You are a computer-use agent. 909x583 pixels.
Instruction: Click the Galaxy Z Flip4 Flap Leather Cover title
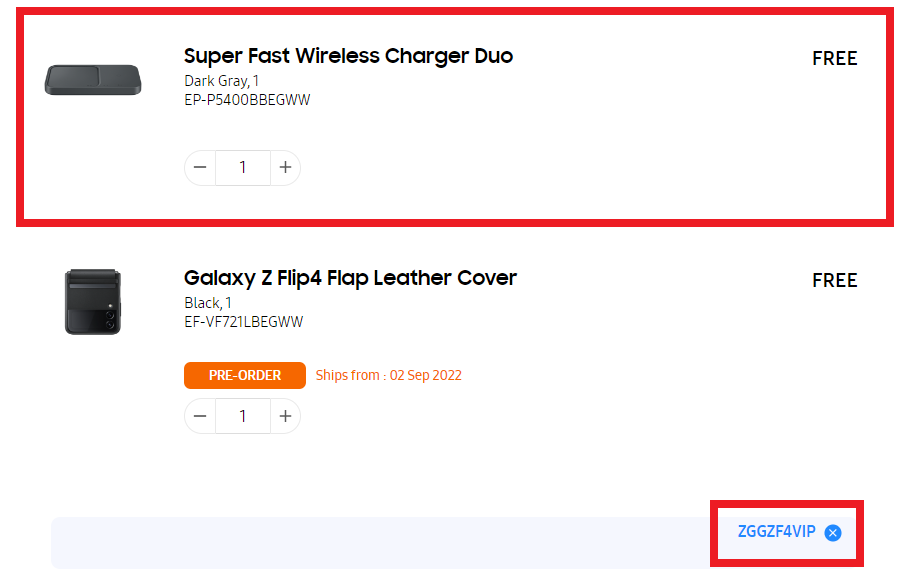click(350, 278)
